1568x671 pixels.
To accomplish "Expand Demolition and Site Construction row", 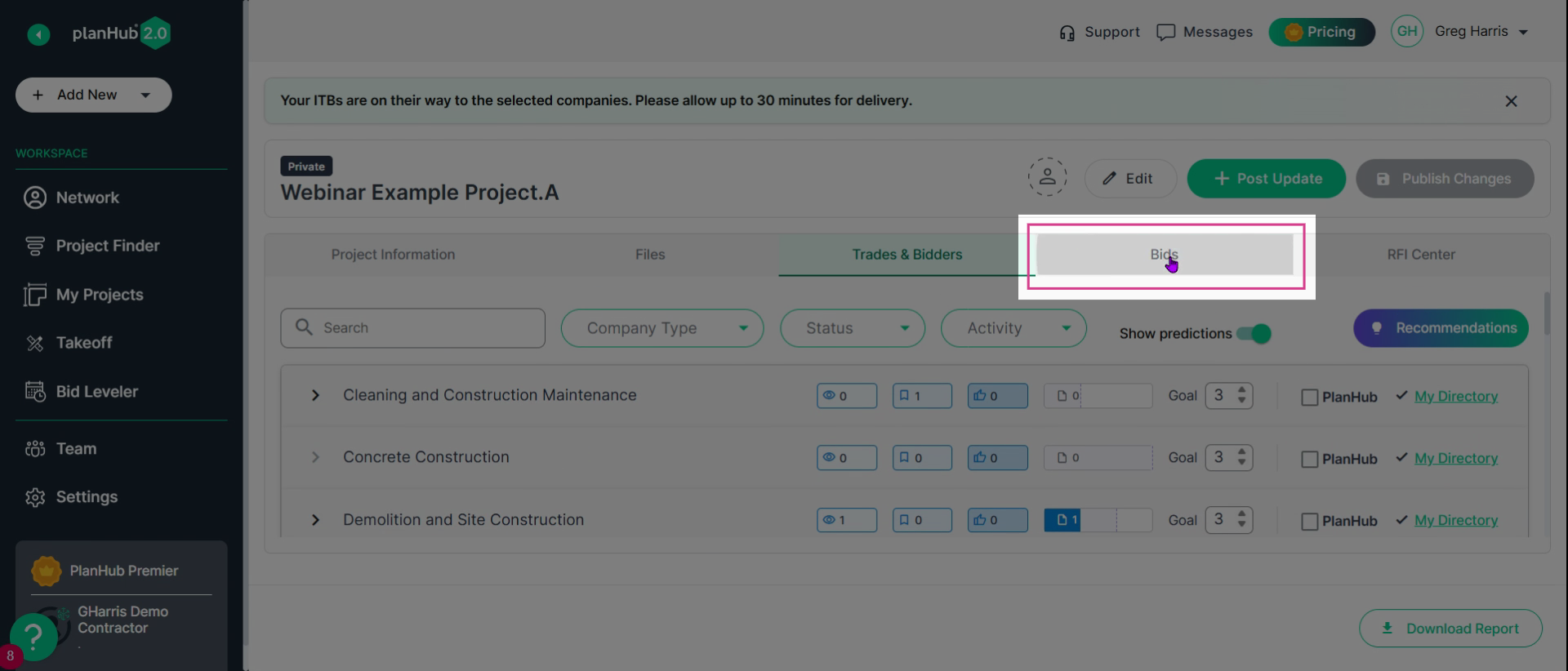I will (x=315, y=520).
